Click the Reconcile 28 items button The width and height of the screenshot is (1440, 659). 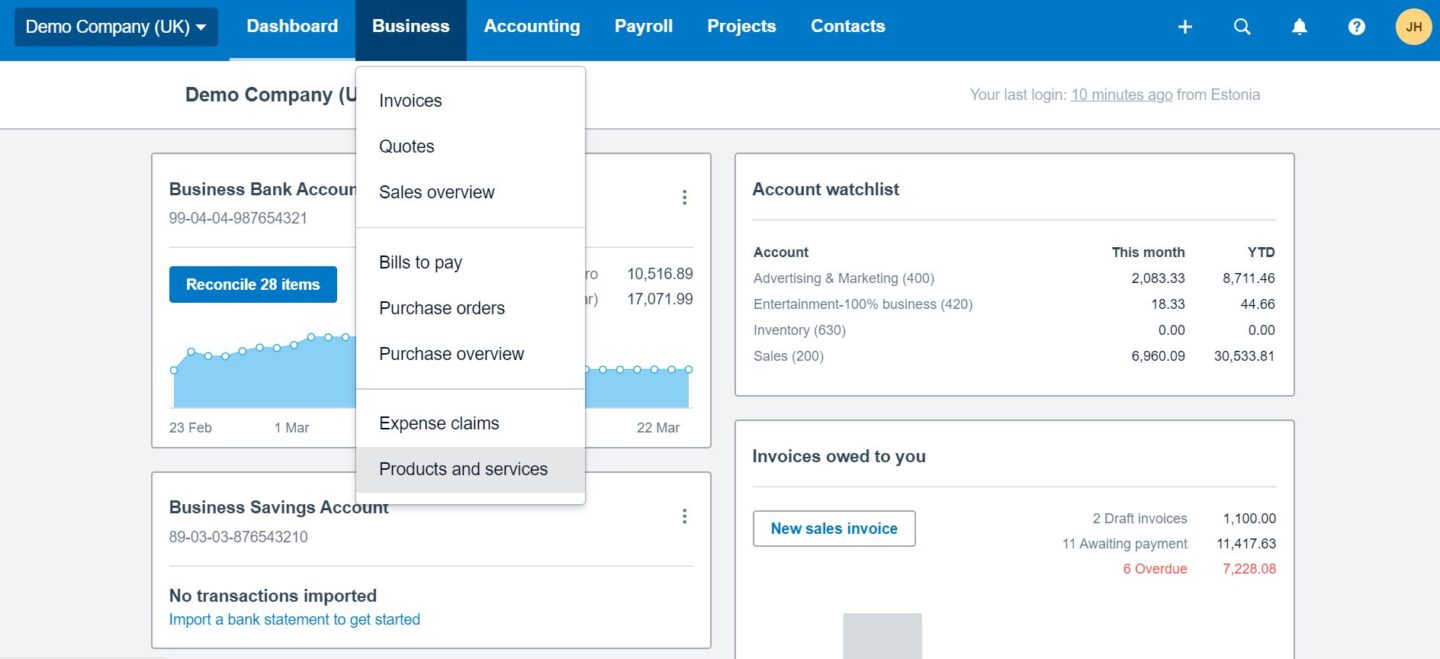pos(253,284)
